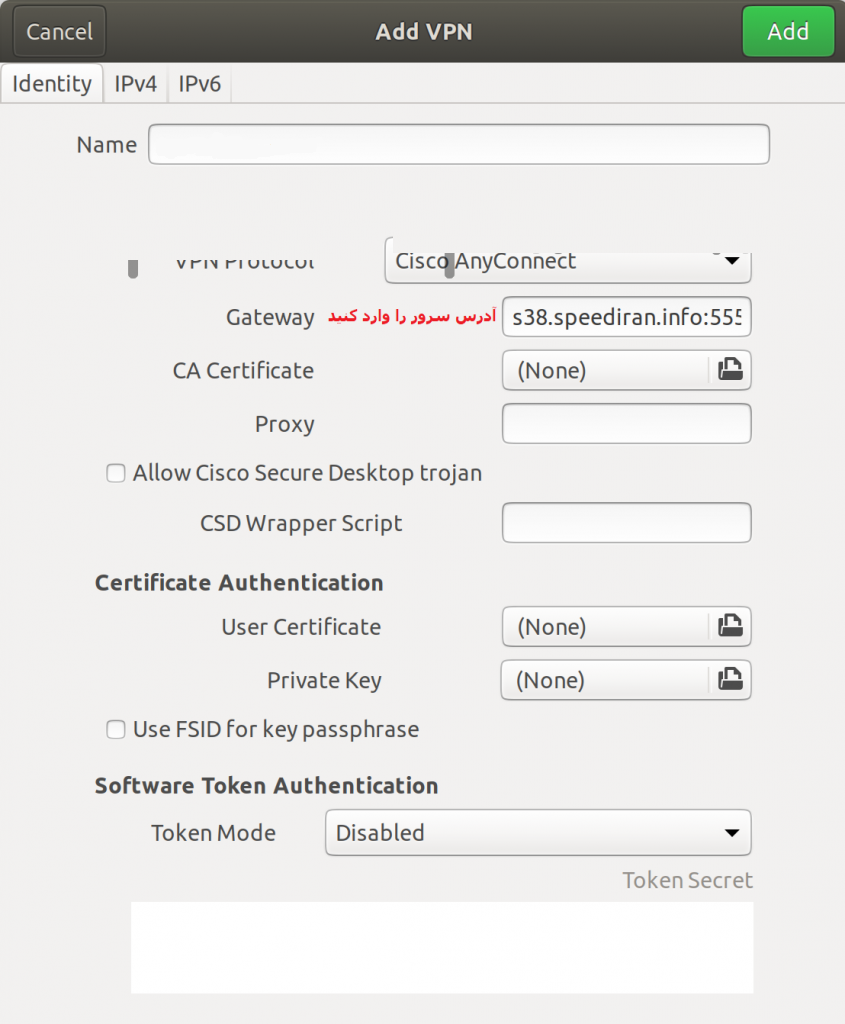
Task: Open the Private Key (None) chooser
Action: click(x=605, y=680)
